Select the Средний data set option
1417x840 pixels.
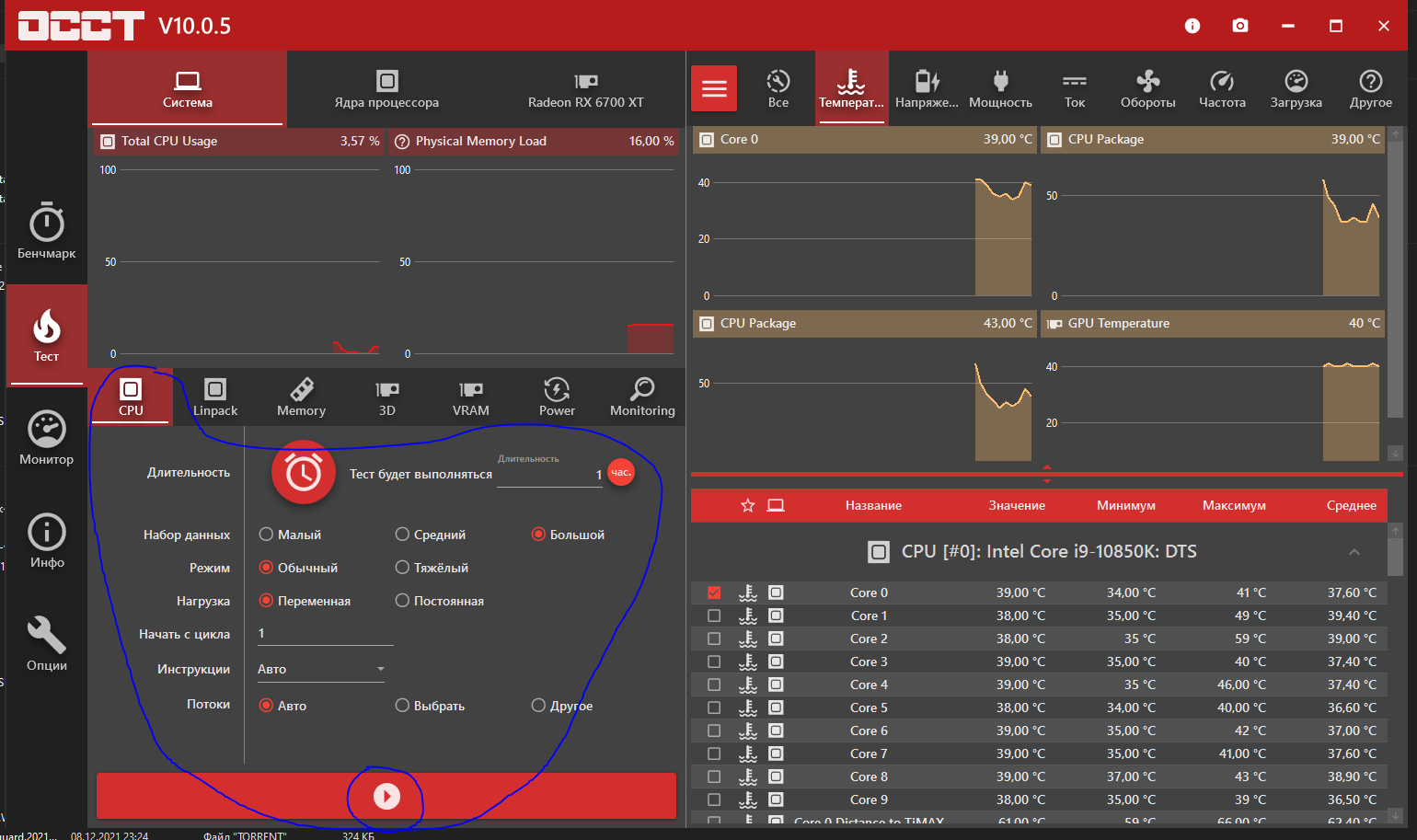(431, 535)
